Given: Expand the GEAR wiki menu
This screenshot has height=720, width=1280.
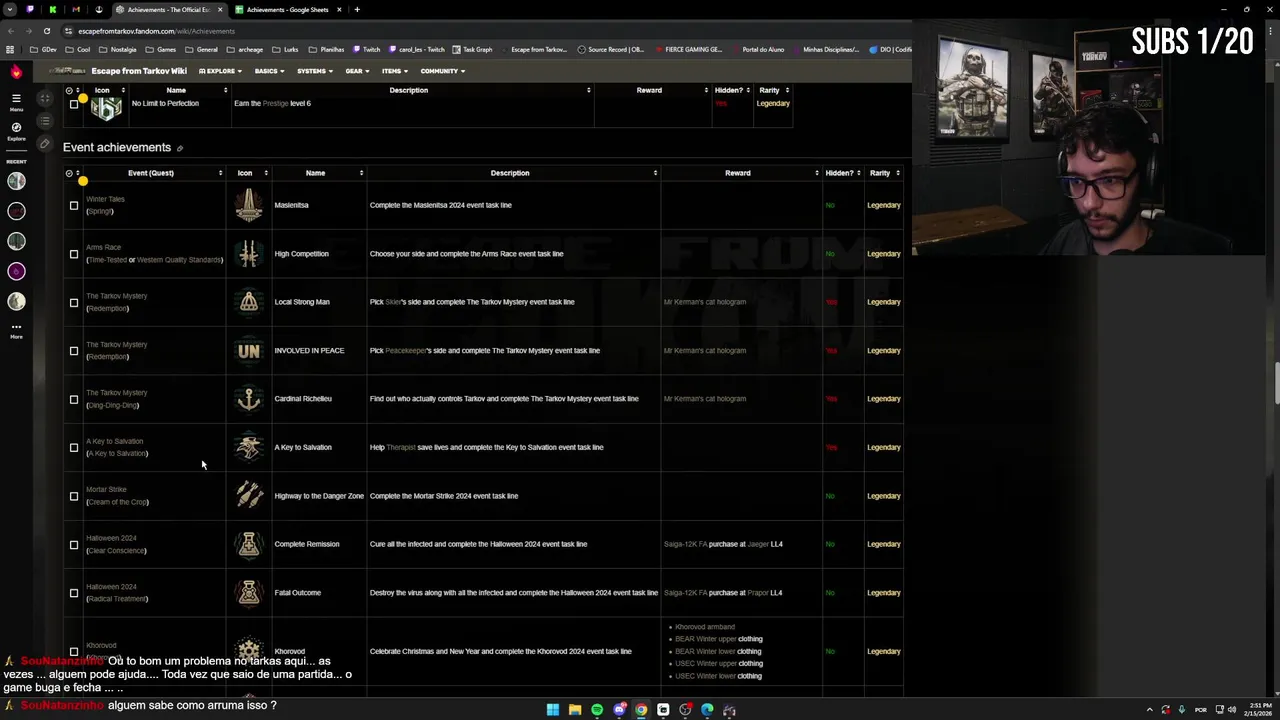Looking at the screenshot, I should pos(357,71).
